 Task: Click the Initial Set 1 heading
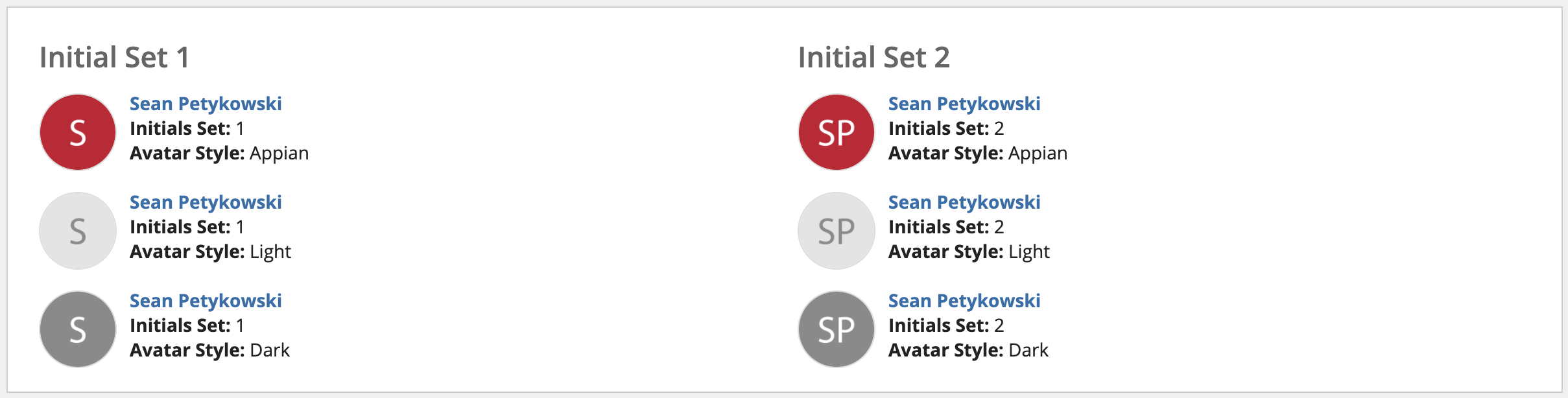[115, 57]
